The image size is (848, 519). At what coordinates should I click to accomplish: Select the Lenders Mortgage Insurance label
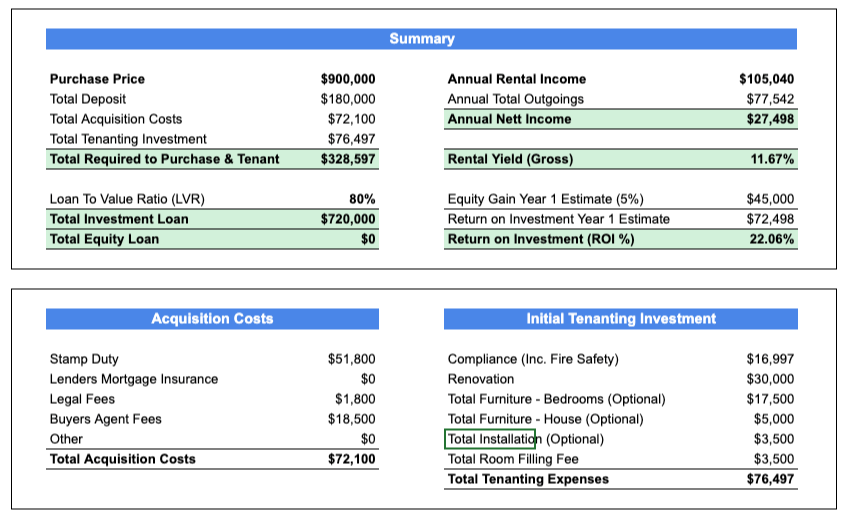134,379
